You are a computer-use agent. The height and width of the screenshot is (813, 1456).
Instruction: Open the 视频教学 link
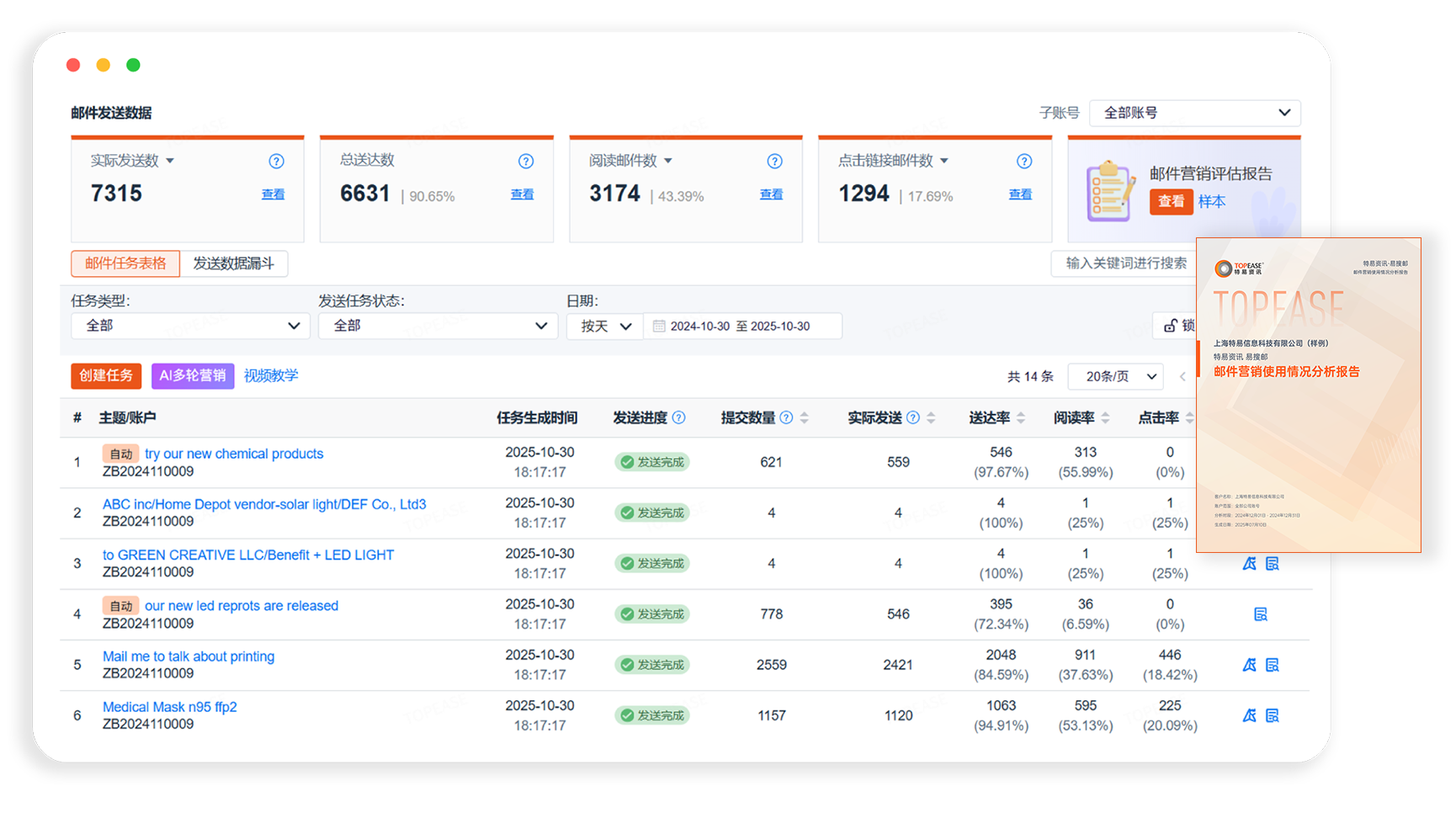271,376
